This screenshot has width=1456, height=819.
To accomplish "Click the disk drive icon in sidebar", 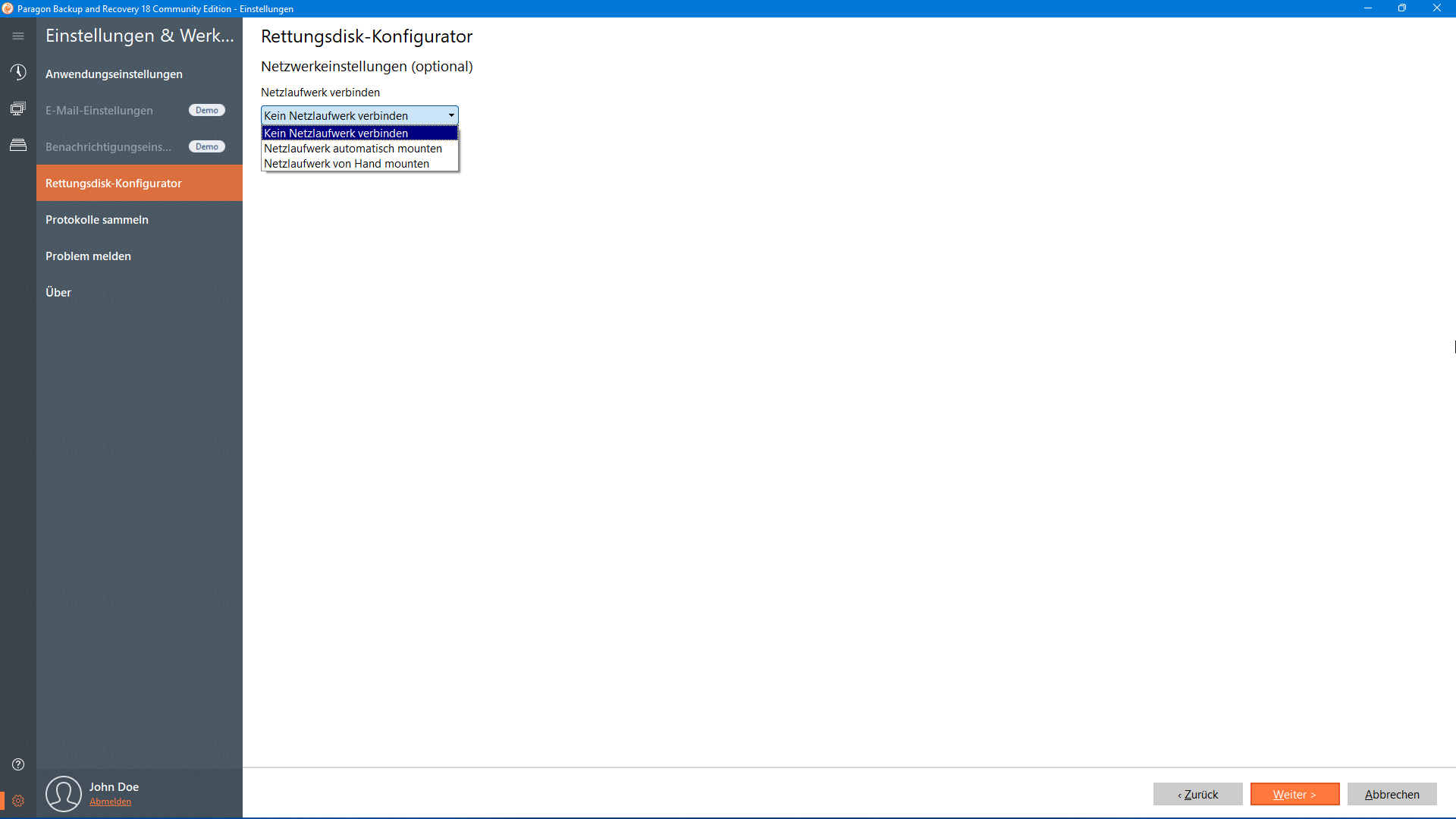I will pos(18,145).
